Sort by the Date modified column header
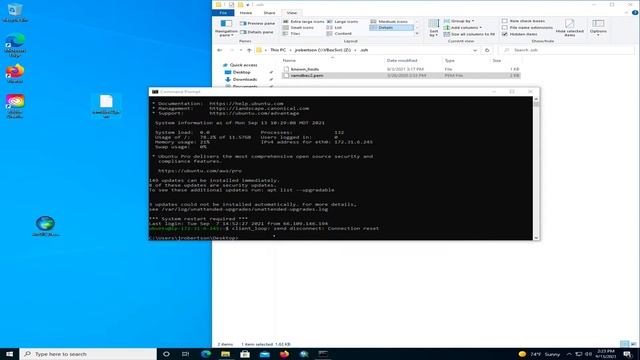 [x=413, y=60]
